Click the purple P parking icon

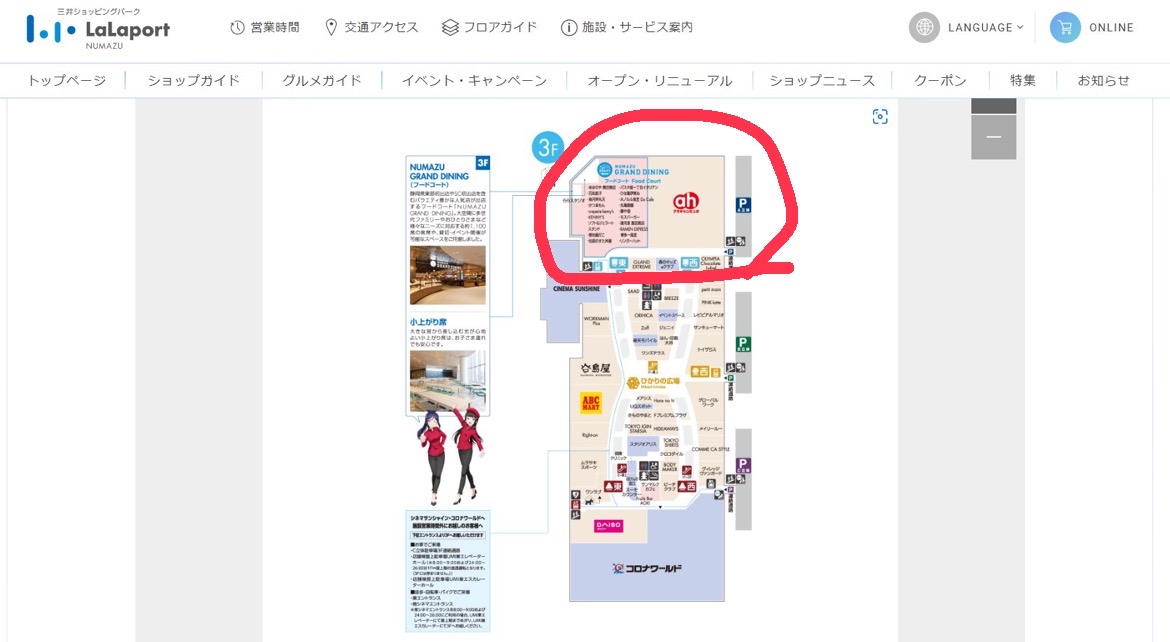[742, 465]
